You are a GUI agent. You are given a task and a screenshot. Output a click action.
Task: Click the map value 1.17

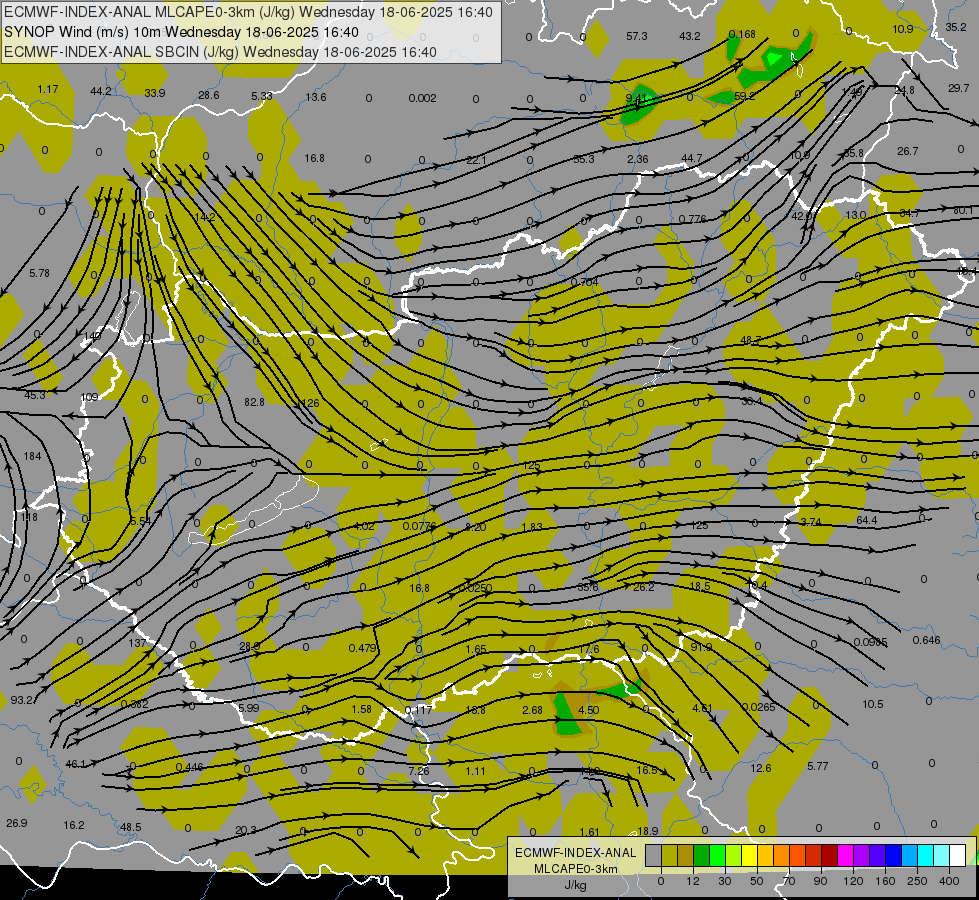(x=47, y=89)
